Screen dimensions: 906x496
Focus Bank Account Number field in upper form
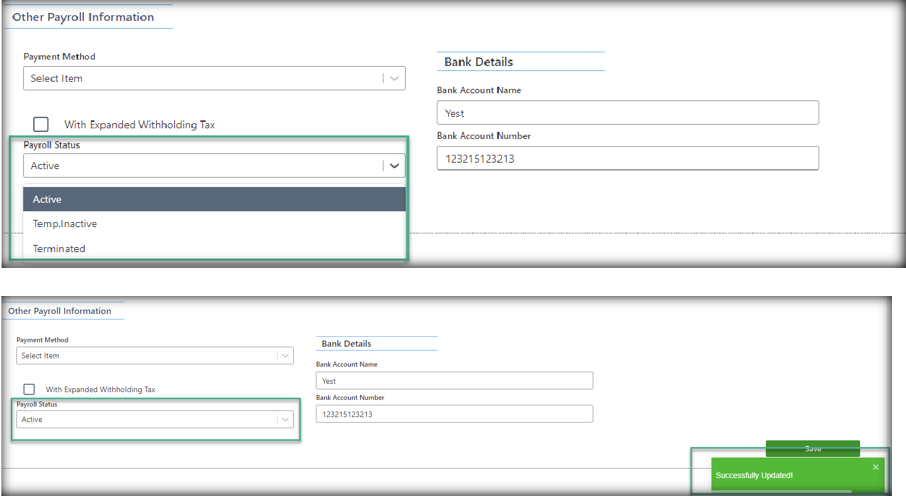(627, 158)
